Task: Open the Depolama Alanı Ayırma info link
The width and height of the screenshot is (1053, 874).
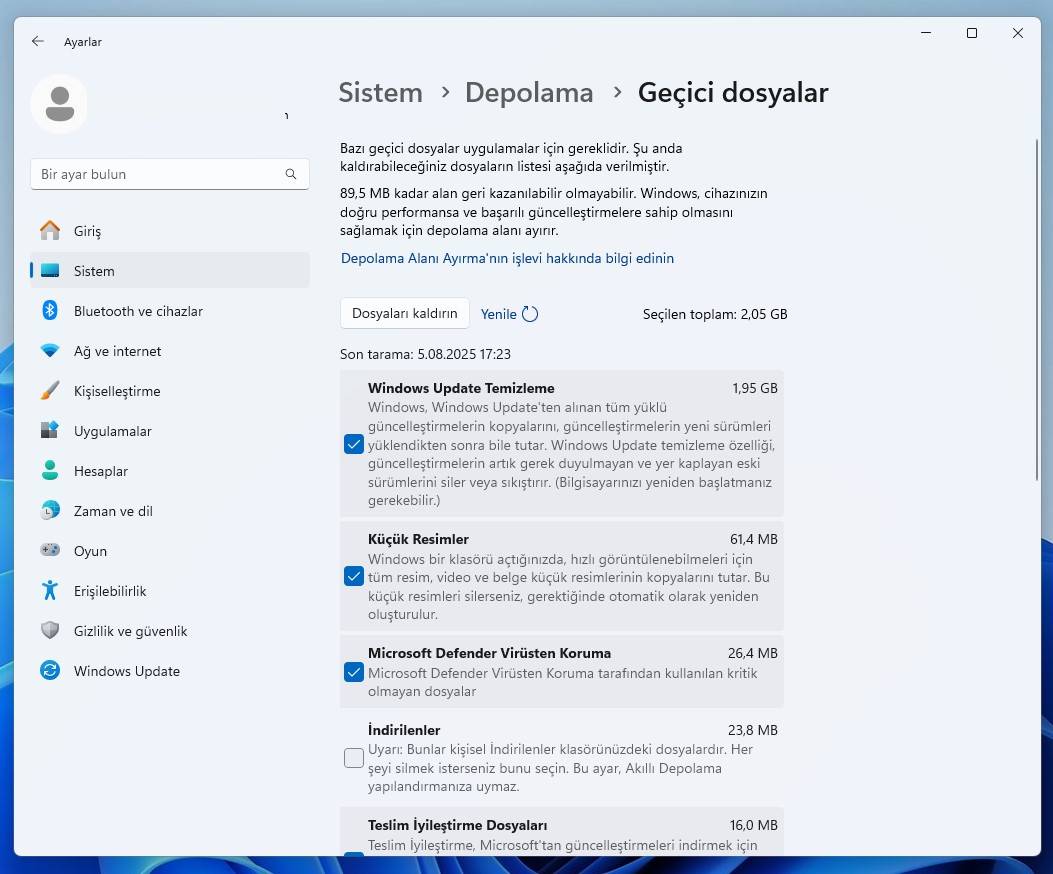Action: pos(507,258)
